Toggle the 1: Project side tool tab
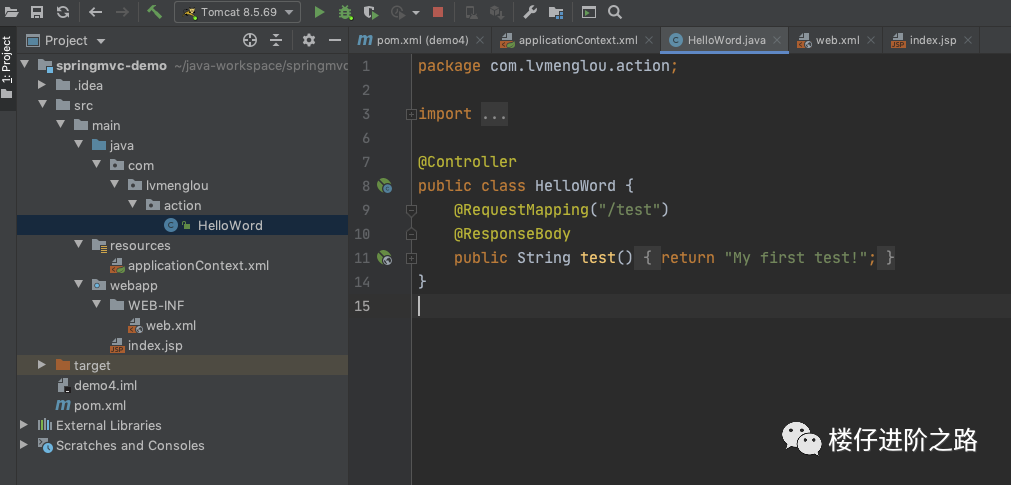The image size is (1011, 485). (x=7, y=68)
